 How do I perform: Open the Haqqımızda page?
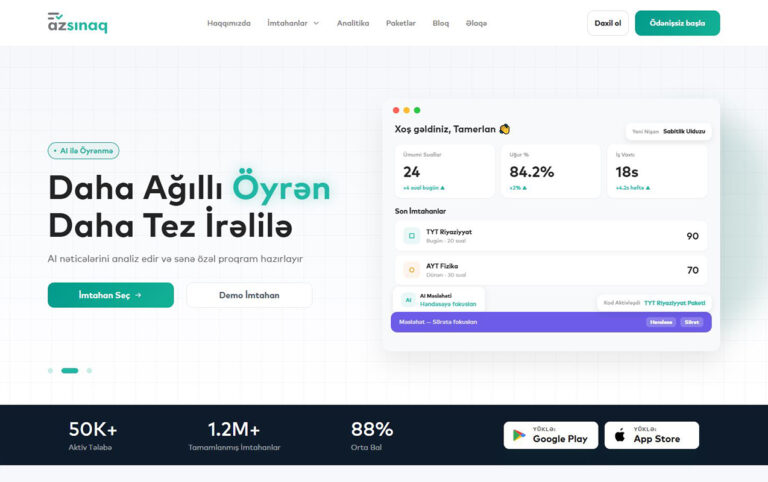pyautogui.click(x=229, y=23)
